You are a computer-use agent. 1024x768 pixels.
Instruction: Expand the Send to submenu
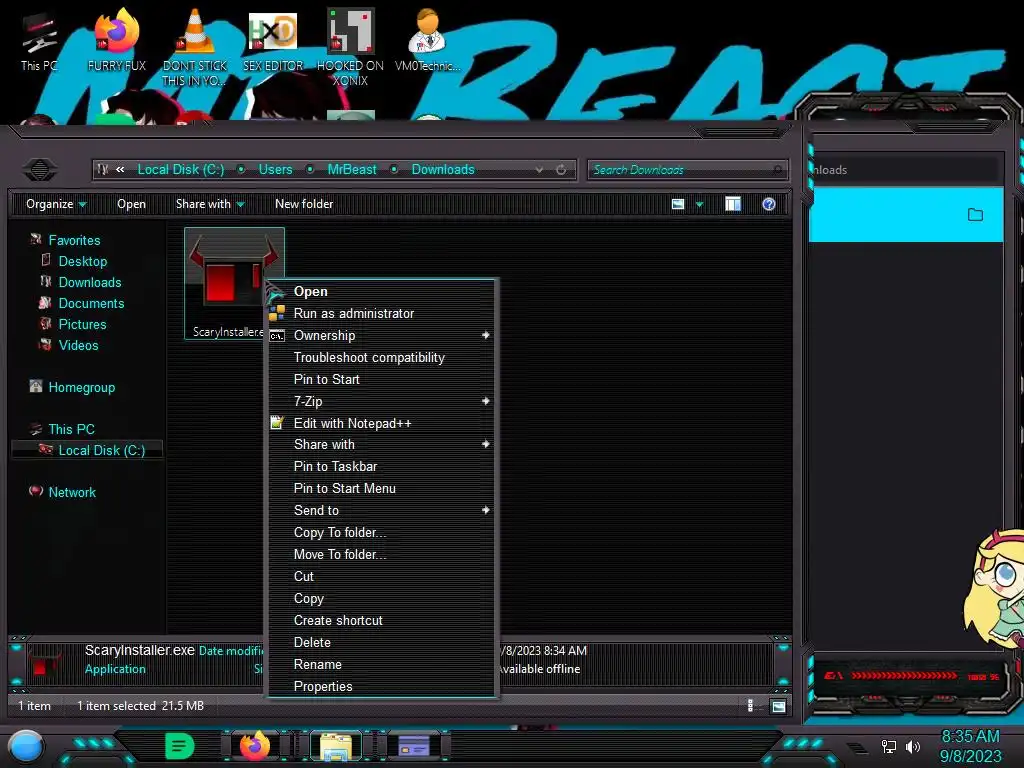383,510
